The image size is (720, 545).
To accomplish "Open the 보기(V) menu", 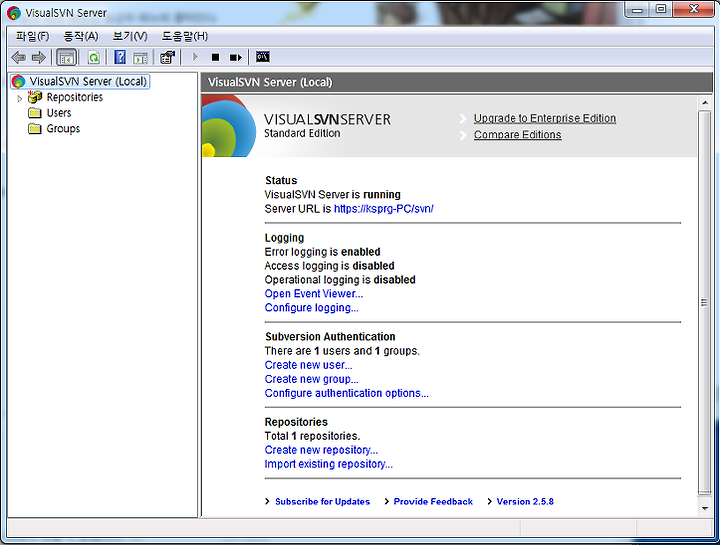I will [130, 36].
